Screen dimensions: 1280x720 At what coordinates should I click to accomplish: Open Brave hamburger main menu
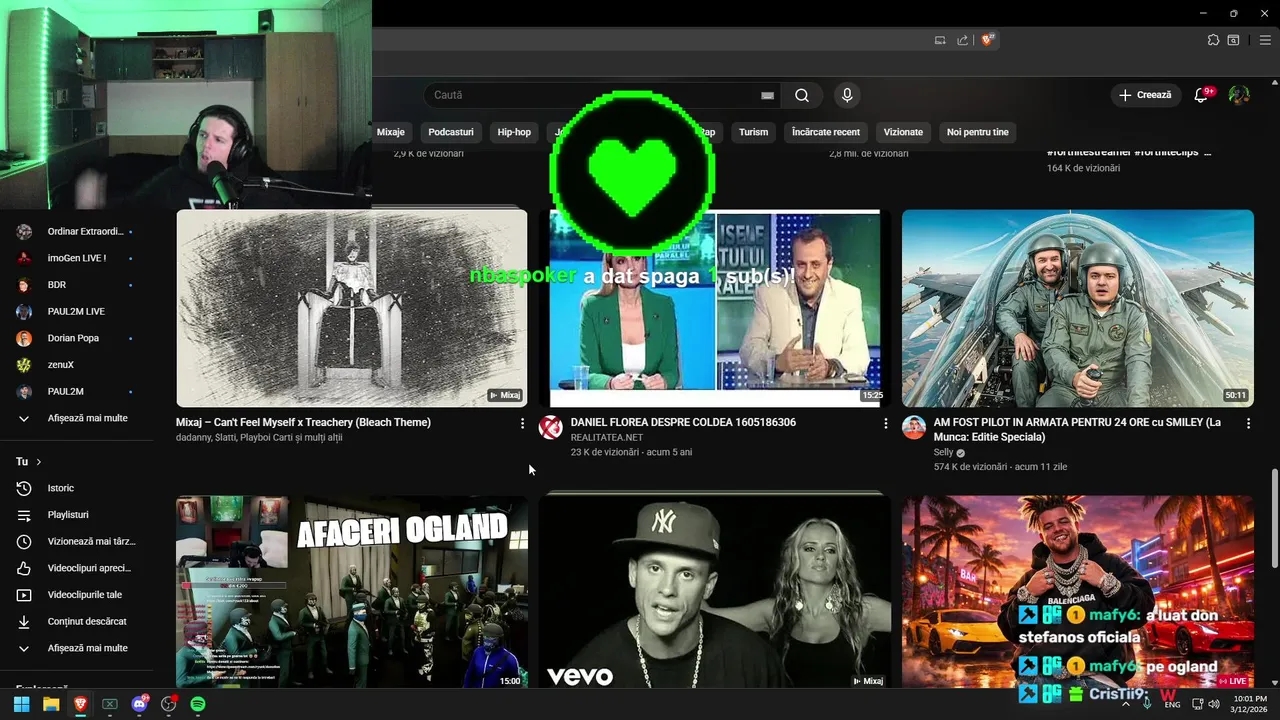1265,40
